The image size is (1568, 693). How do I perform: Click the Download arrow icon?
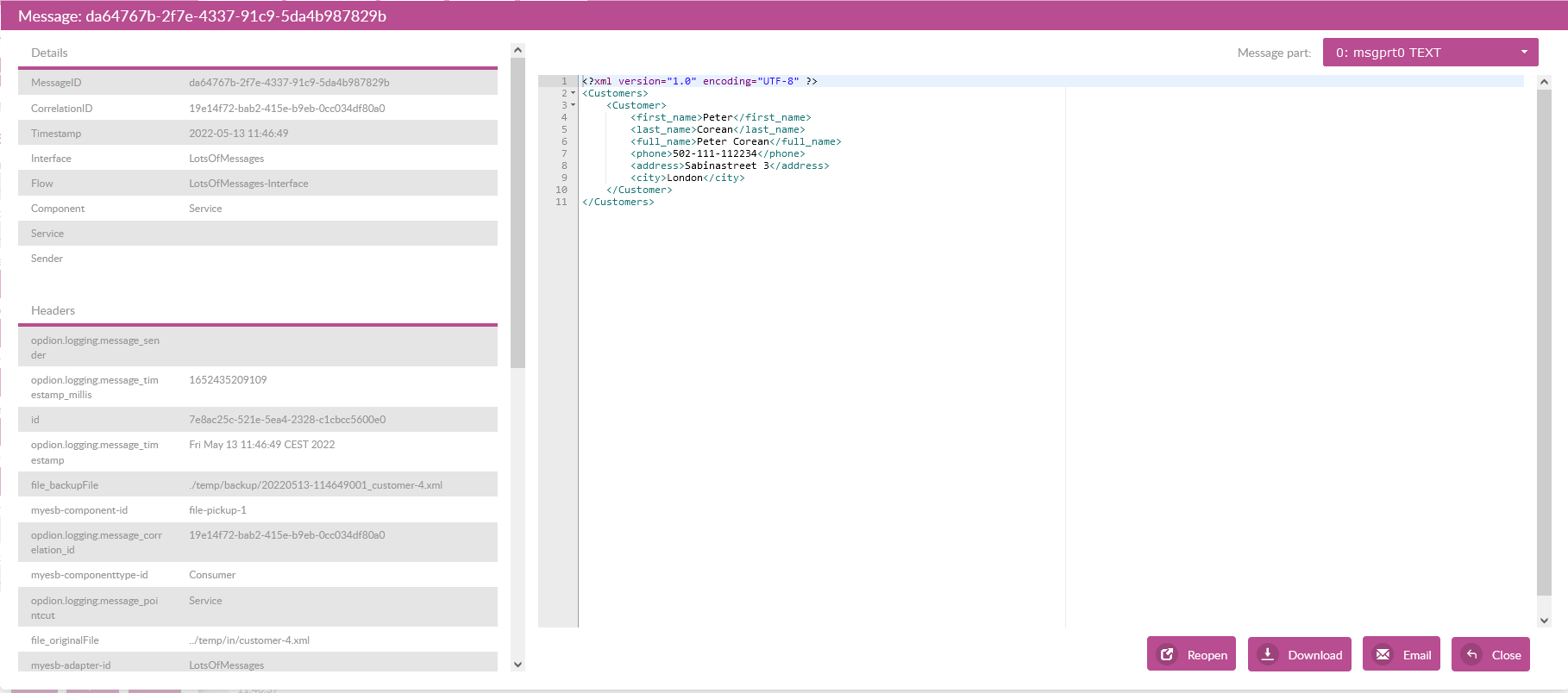tap(1268, 654)
